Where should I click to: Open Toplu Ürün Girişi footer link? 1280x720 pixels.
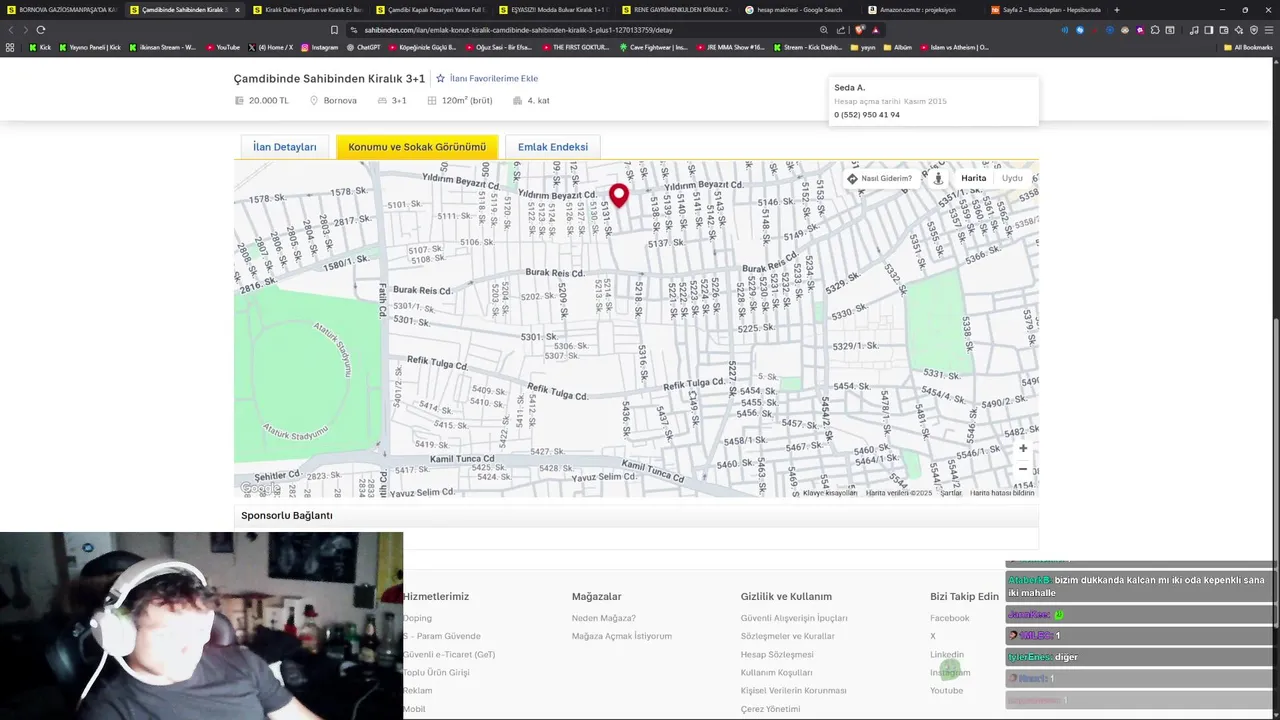click(x=436, y=672)
